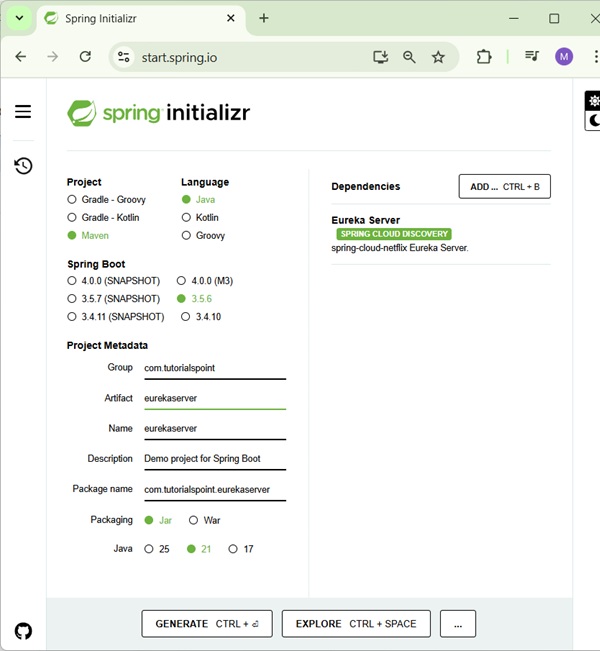Select Java version 21
Viewport: 600px width, 651px height.
tap(199, 549)
